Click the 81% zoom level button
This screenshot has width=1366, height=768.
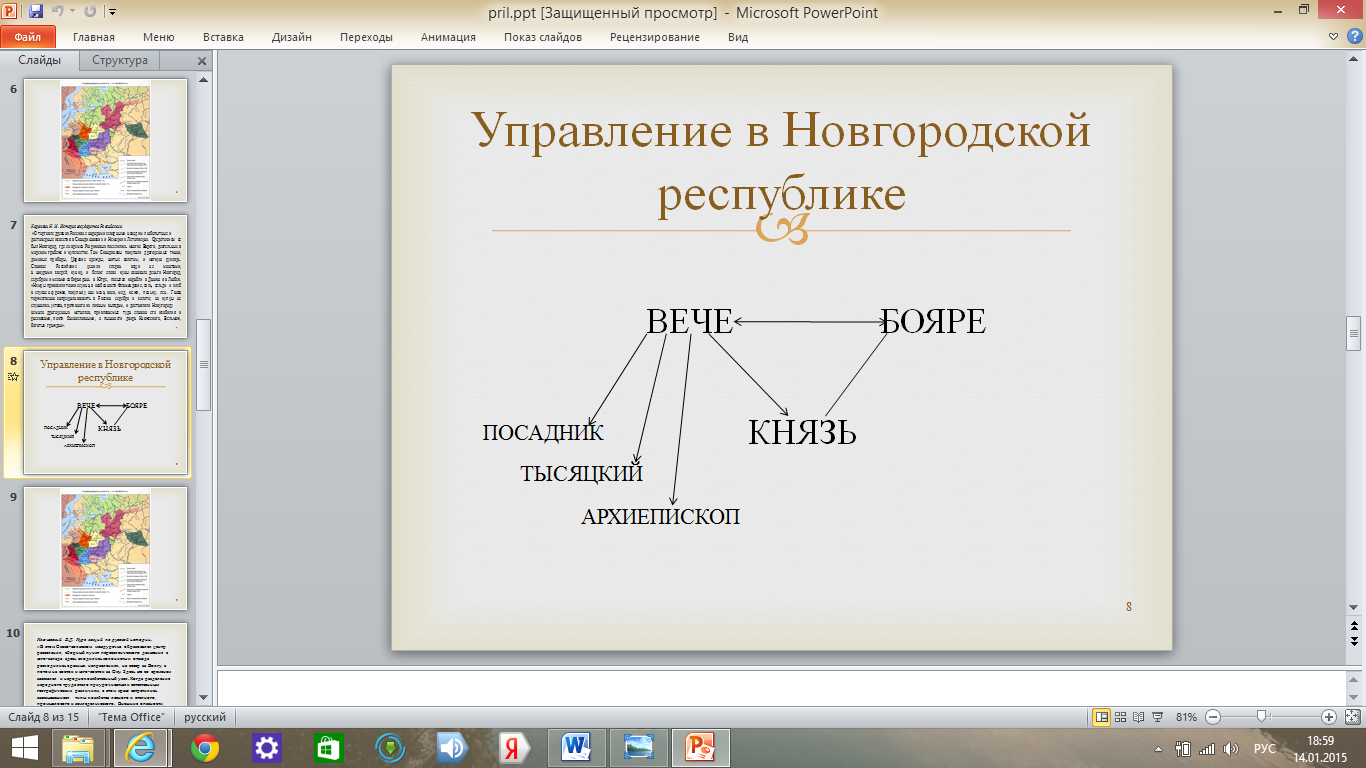(1186, 717)
